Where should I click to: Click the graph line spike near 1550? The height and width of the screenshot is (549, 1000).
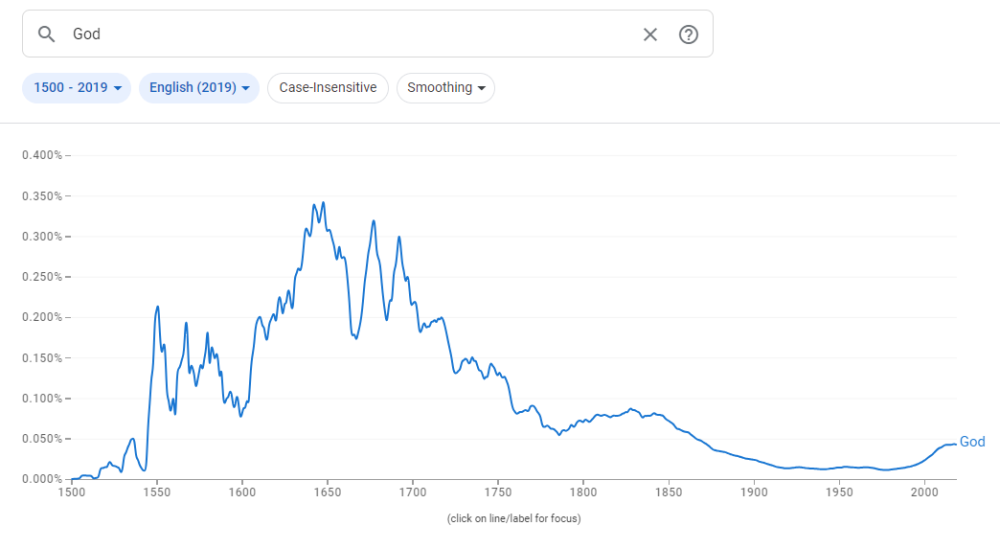coord(157,307)
